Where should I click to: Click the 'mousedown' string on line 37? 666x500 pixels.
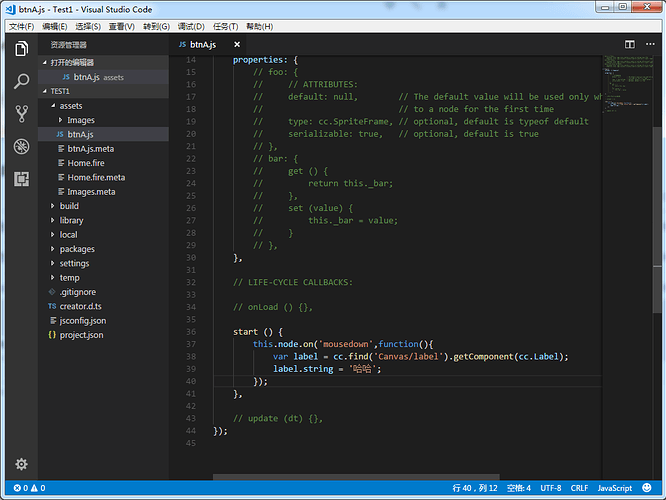coord(347,344)
